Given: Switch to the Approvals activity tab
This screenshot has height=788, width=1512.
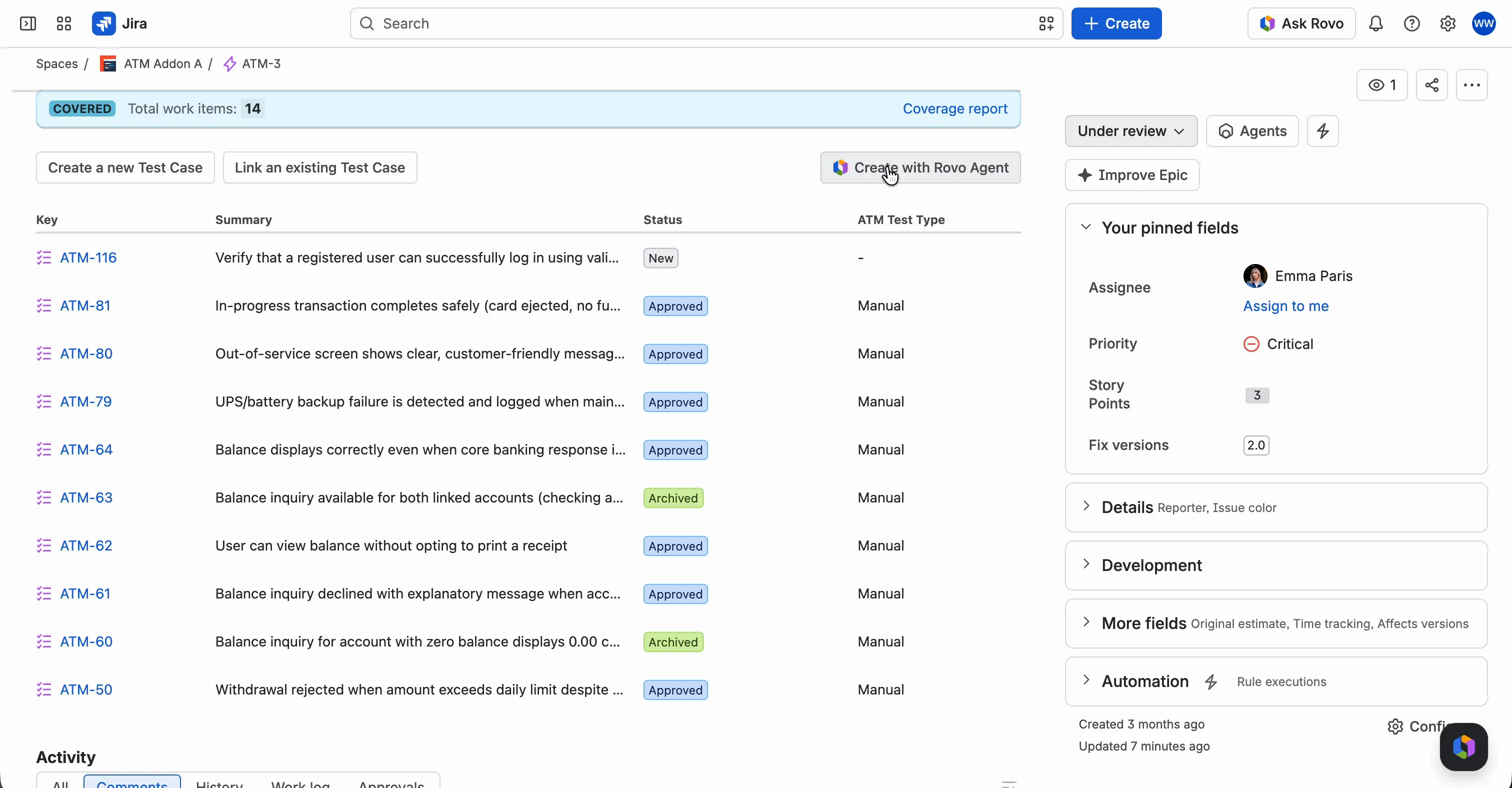Looking at the screenshot, I should click(391, 783).
